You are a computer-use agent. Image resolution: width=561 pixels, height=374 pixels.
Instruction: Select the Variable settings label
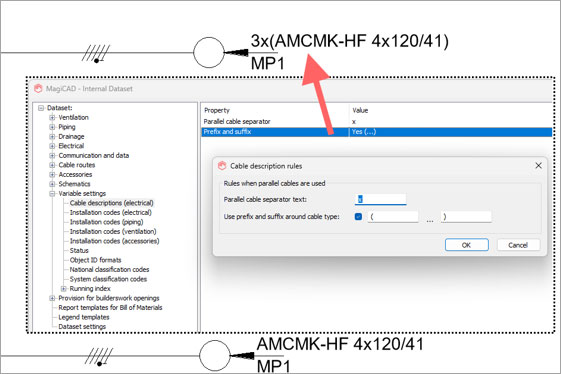click(82, 193)
